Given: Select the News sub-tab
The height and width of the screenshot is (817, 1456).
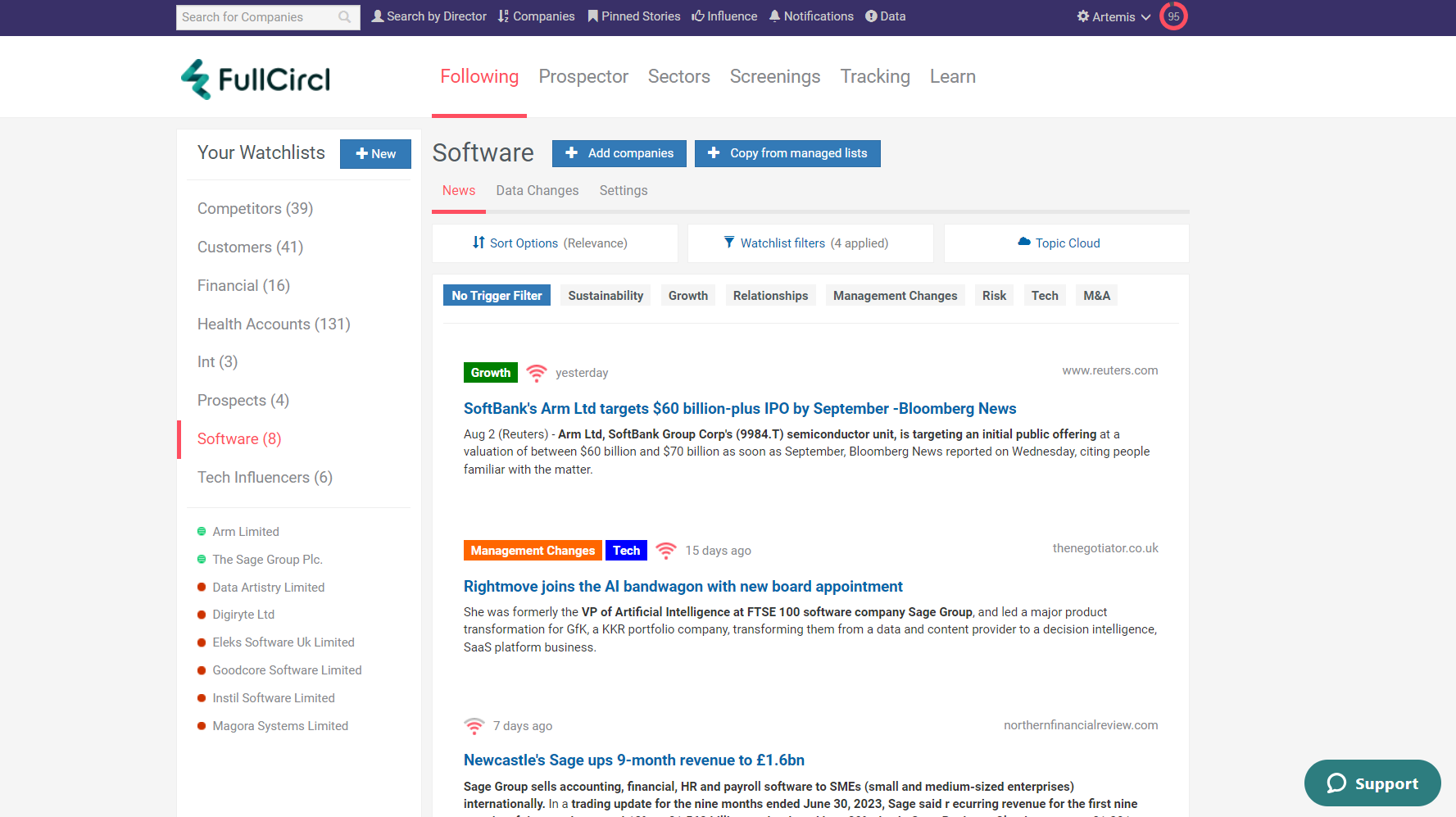Looking at the screenshot, I should [459, 190].
